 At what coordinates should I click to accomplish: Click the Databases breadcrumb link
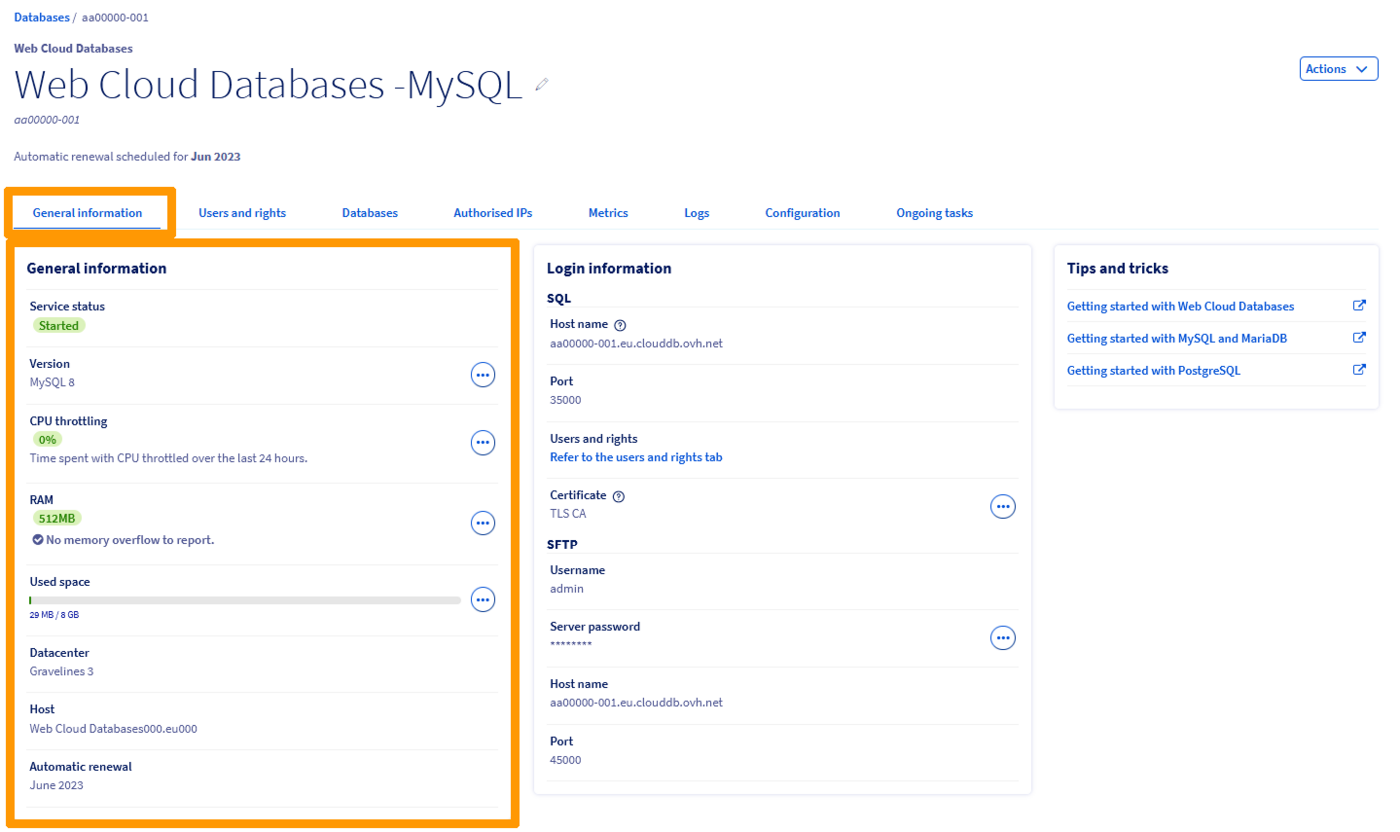click(42, 18)
